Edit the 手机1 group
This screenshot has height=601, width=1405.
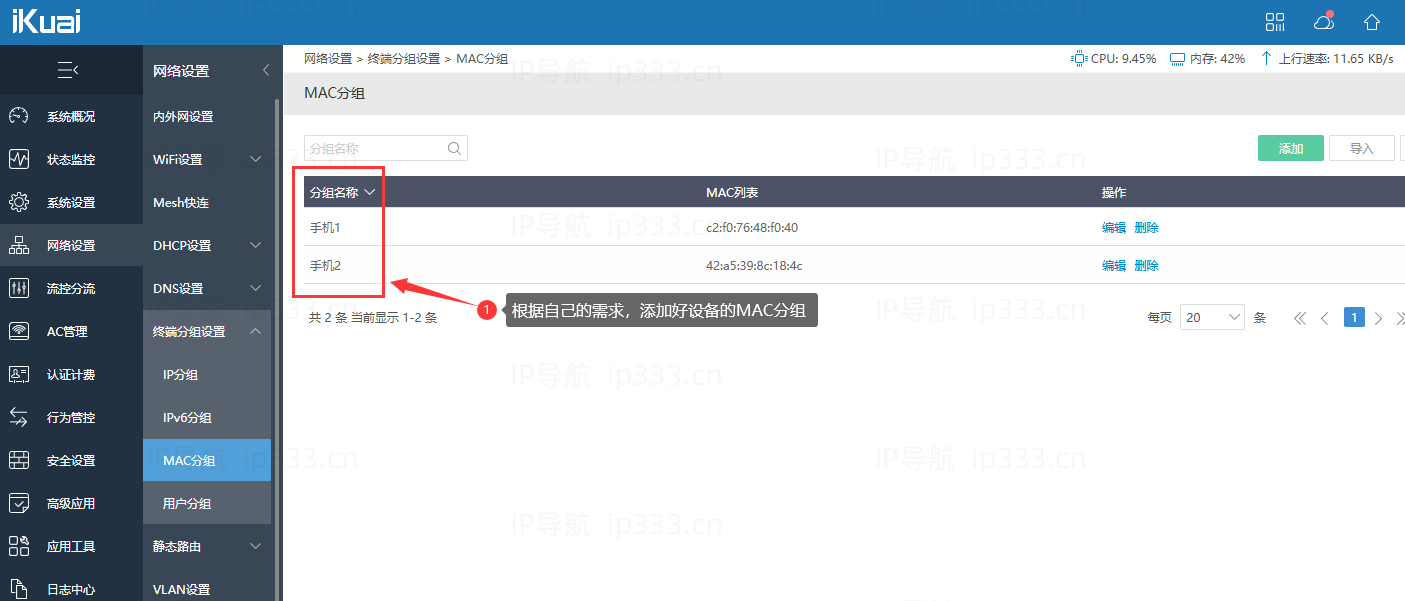(1114, 227)
